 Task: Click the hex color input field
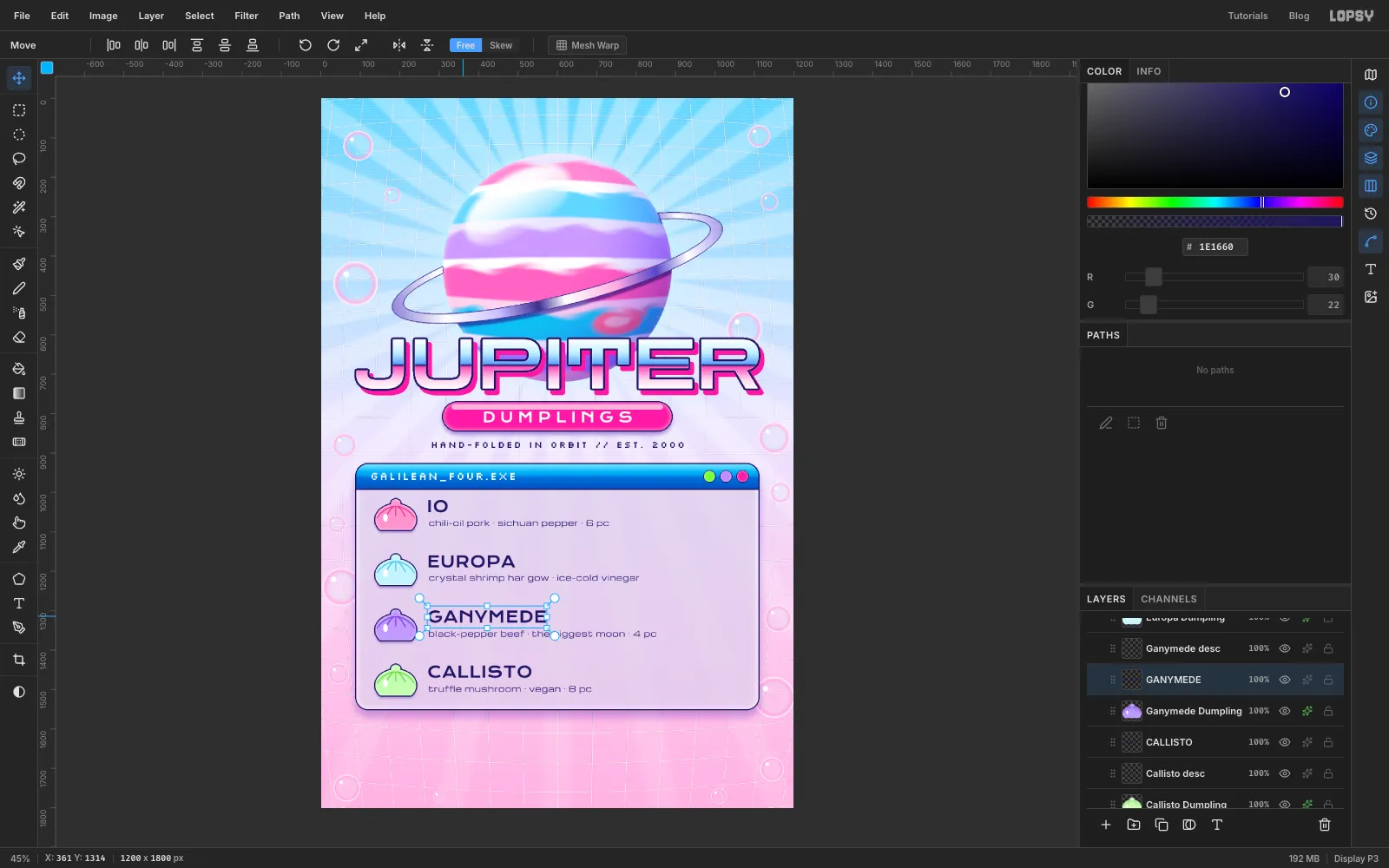[1215, 247]
